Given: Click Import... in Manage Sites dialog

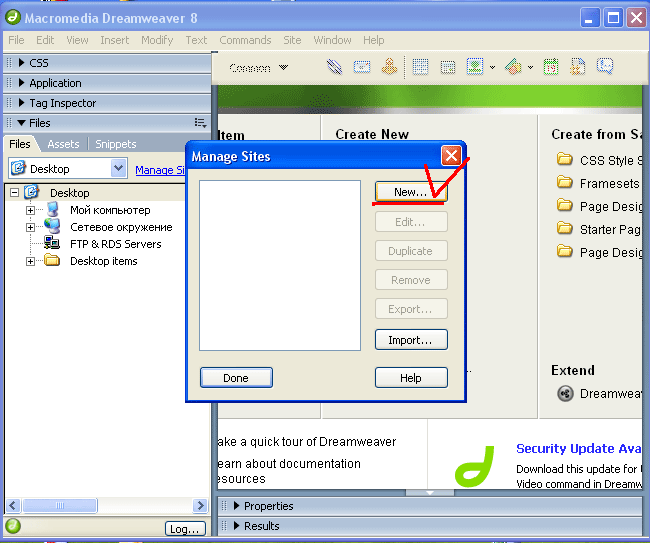Looking at the screenshot, I should pyautogui.click(x=411, y=340).
